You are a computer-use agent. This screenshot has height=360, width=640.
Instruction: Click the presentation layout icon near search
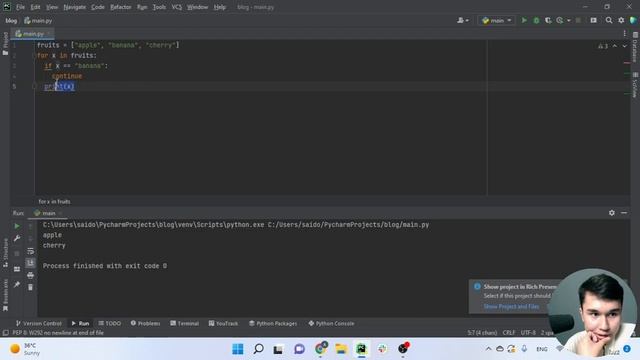pyautogui.click(x=593, y=20)
